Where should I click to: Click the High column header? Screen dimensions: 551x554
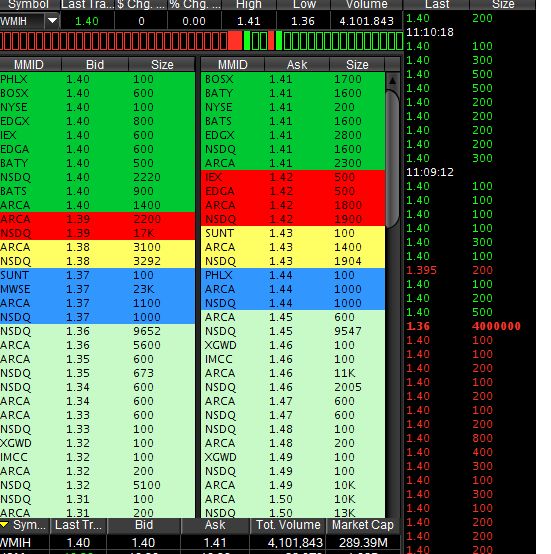(x=249, y=5)
